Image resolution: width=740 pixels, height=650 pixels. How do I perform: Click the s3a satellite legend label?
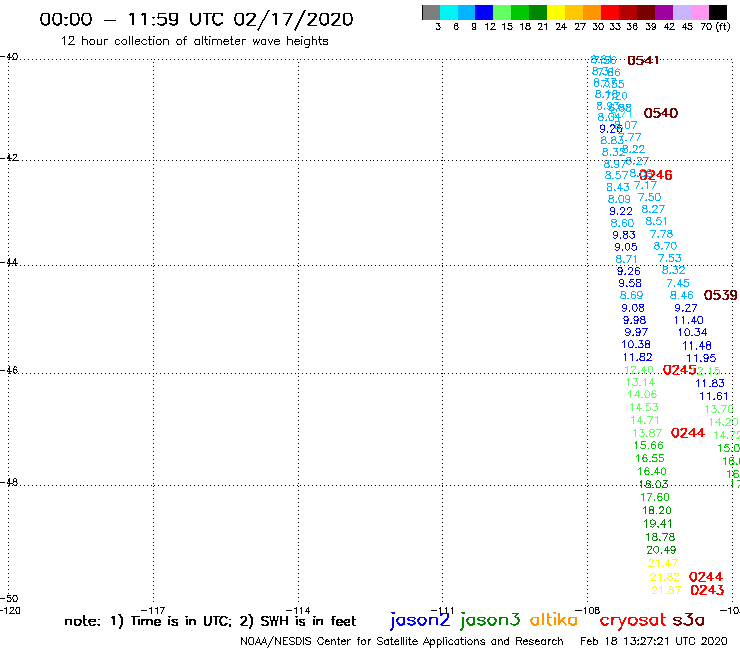689,620
